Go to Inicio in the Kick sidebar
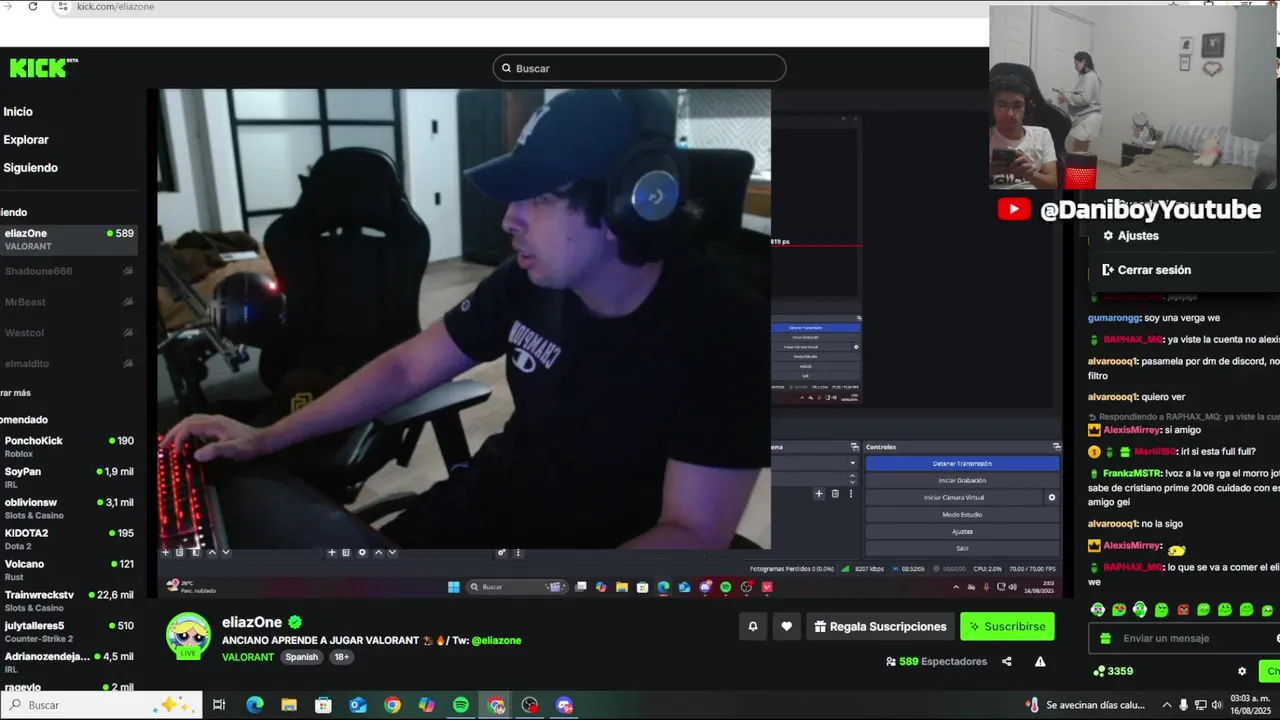The height and width of the screenshot is (720, 1280). tap(18, 112)
